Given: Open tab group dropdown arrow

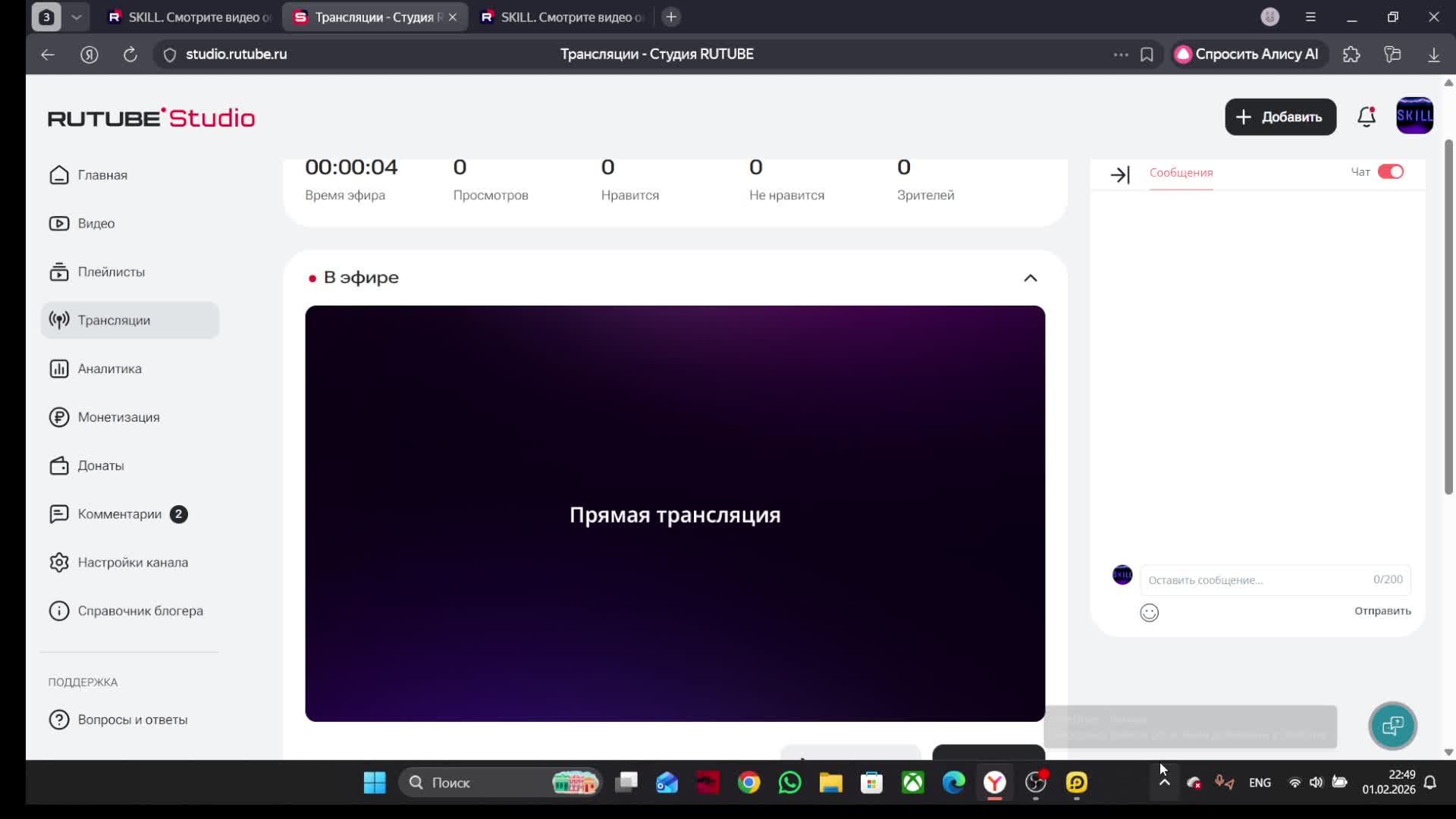Looking at the screenshot, I should pos(77,17).
